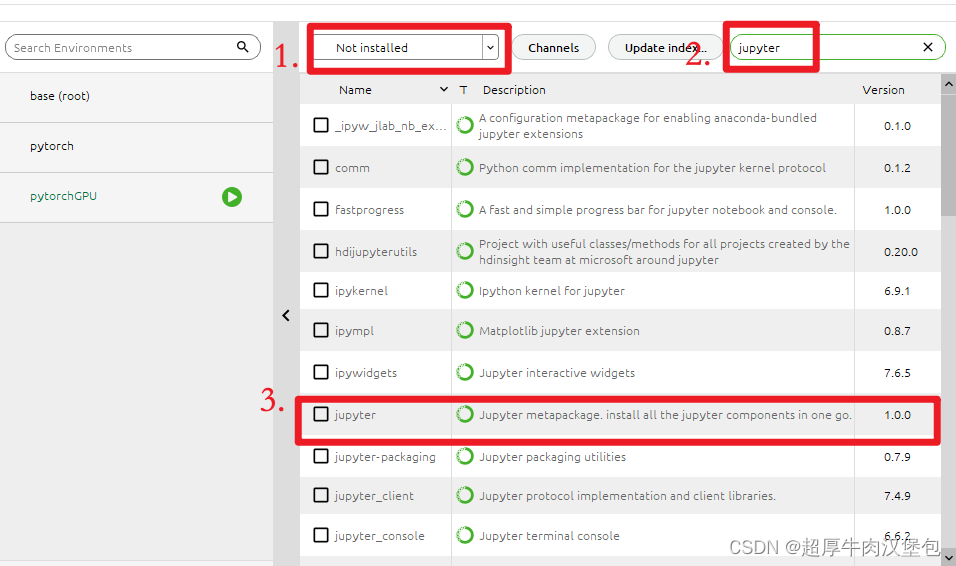Check the comm package checkbox
This screenshot has height=566, width=956.
321,167
